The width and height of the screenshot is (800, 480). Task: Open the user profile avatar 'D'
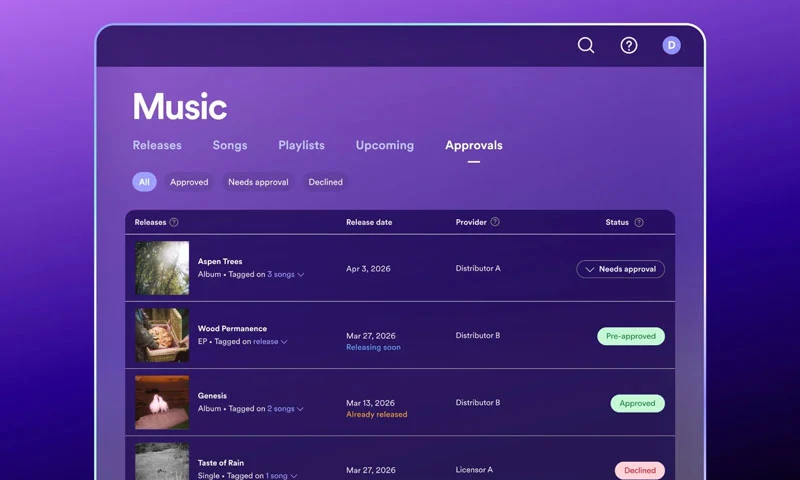tap(671, 45)
